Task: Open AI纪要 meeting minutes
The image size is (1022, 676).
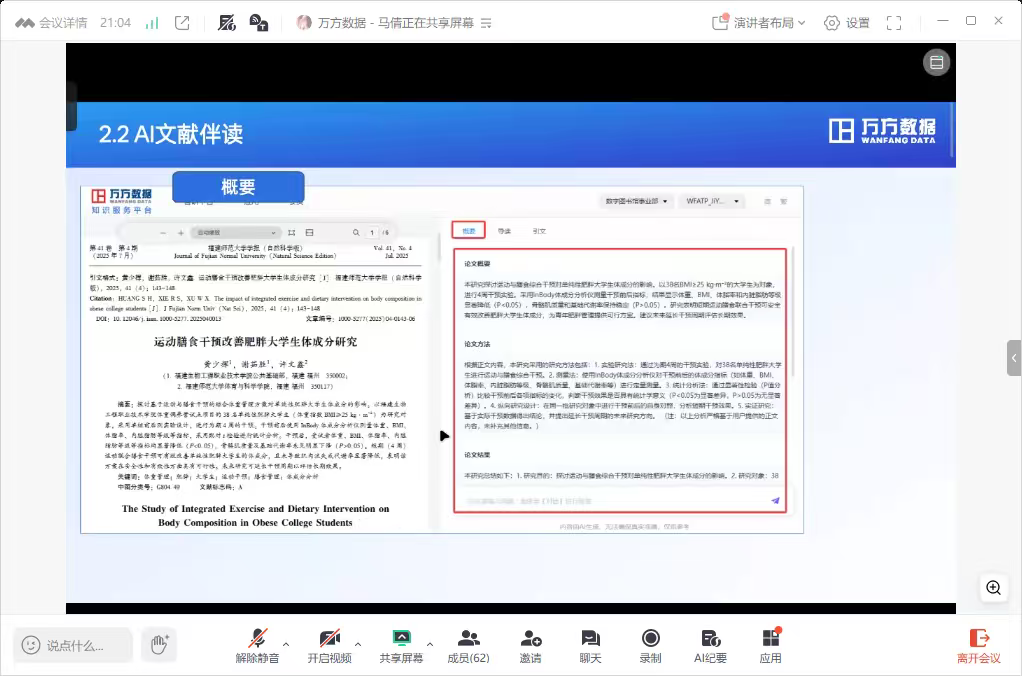Action: click(710, 645)
